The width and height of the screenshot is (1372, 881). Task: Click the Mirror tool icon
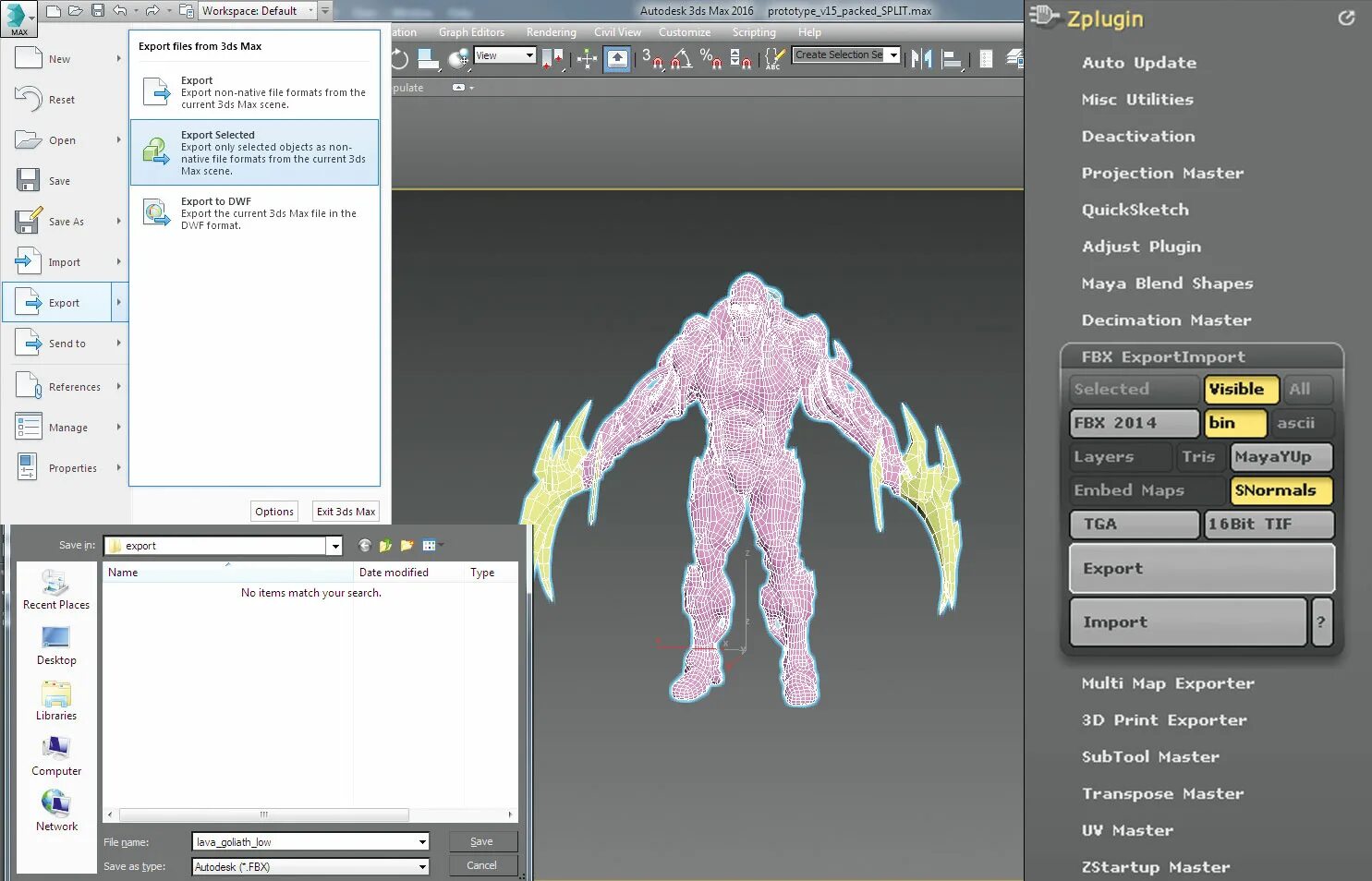pyautogui.click(x=921, y=59)
